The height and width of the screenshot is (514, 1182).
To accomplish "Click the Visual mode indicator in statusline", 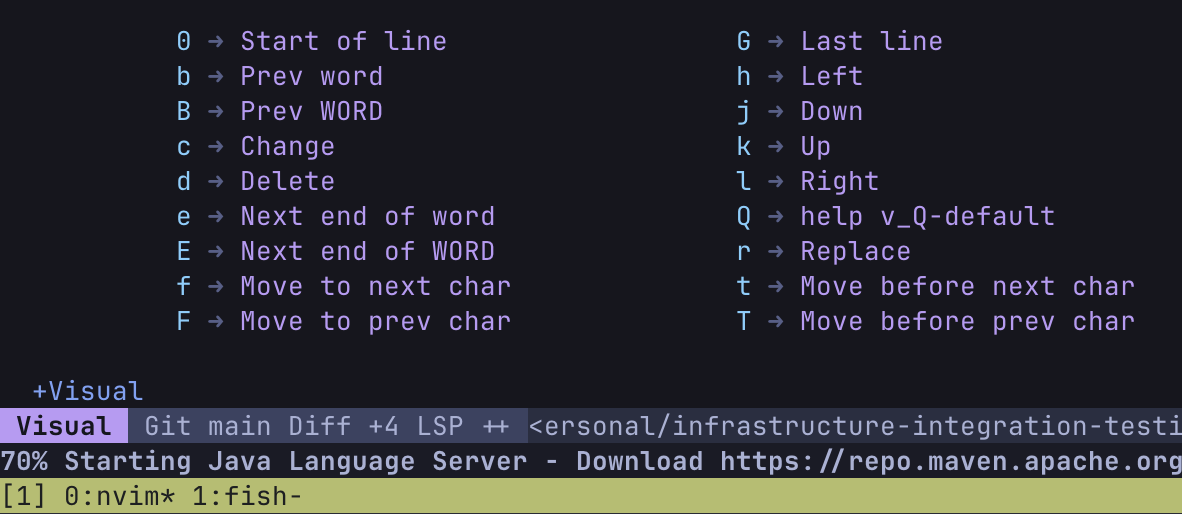I will coord(64,426).
